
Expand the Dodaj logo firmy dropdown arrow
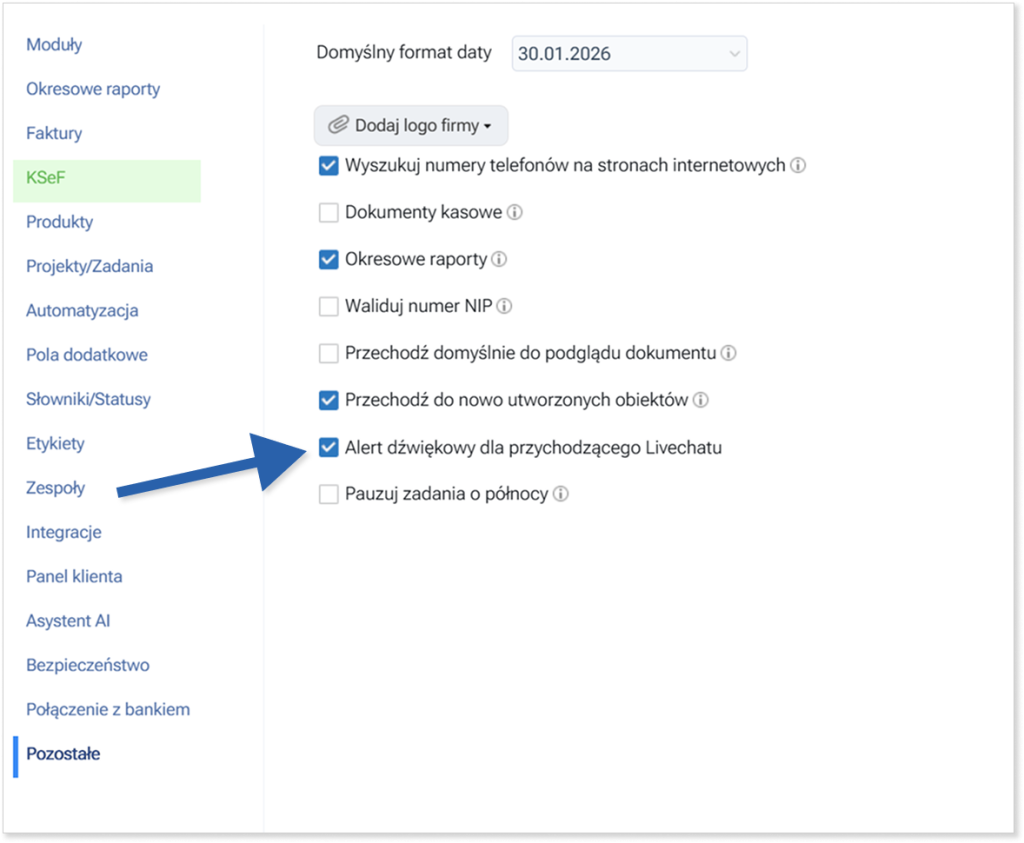pyautogui.click(x=487, y=127)
